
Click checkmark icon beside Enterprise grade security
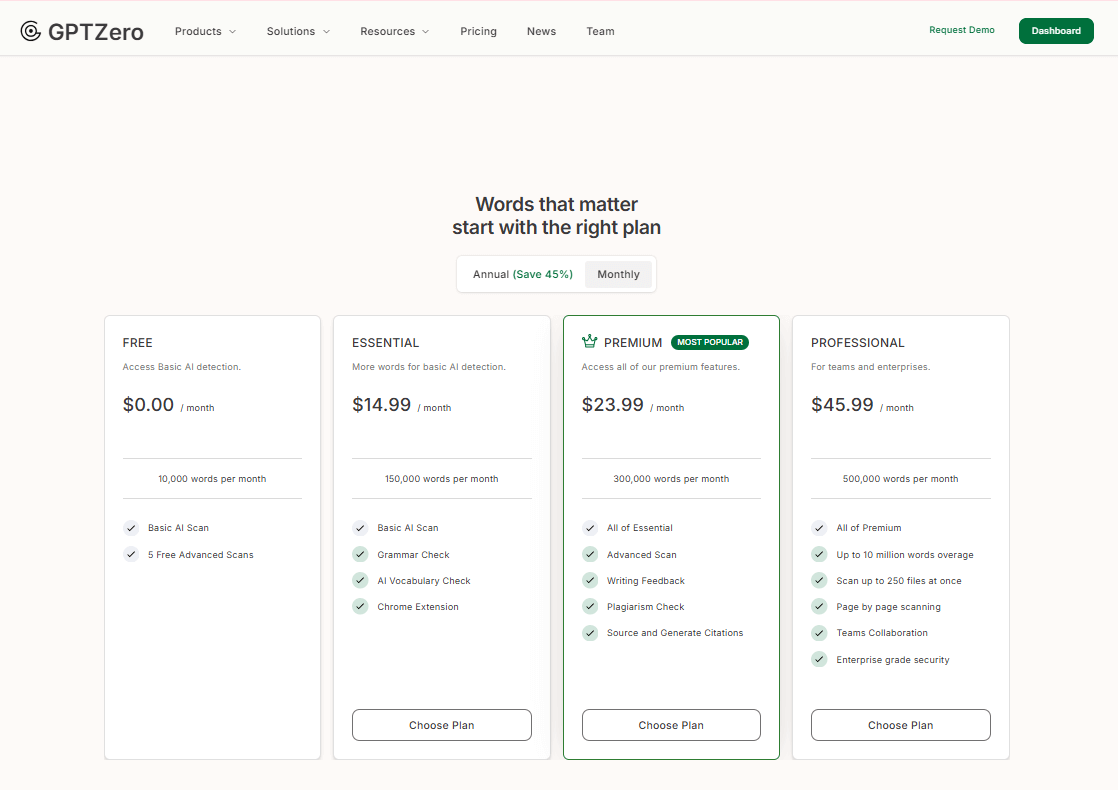[819, 660]
